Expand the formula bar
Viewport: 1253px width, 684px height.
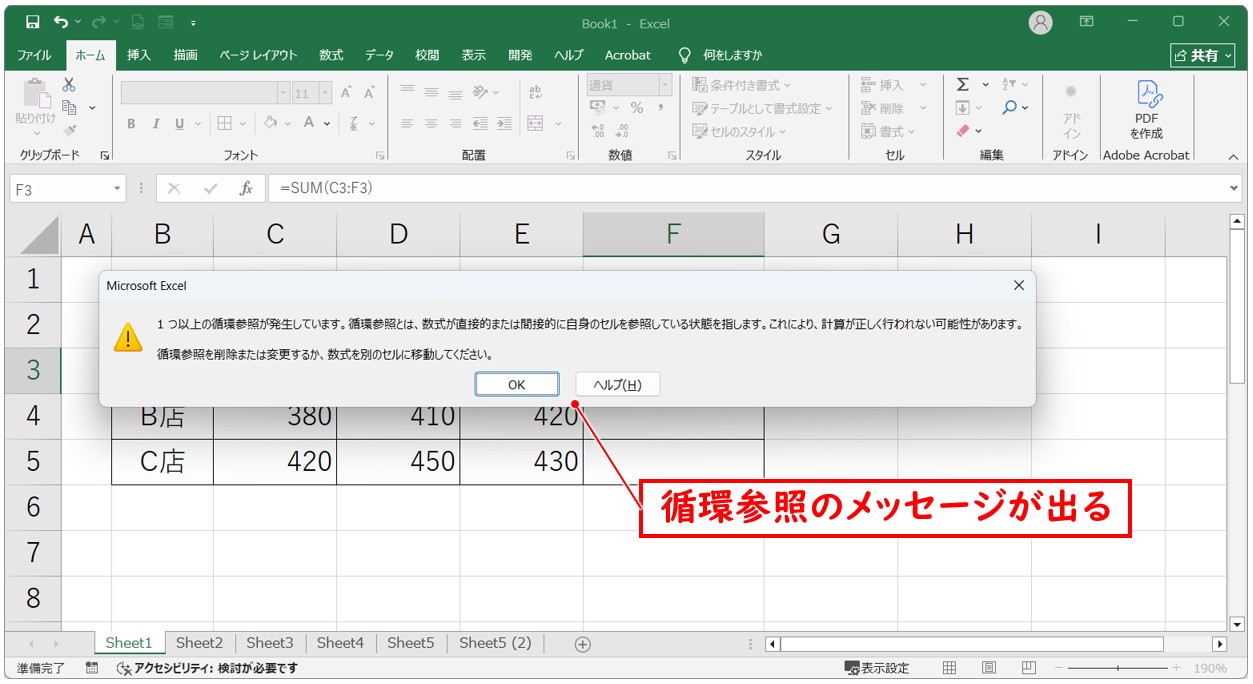(1234, 188)
